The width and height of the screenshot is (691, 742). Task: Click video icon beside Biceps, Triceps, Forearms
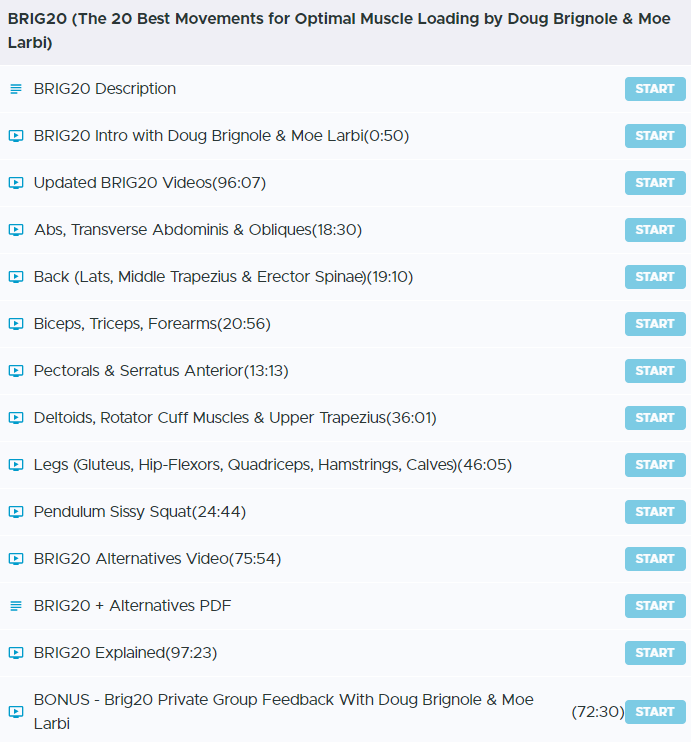pos(15,324)
